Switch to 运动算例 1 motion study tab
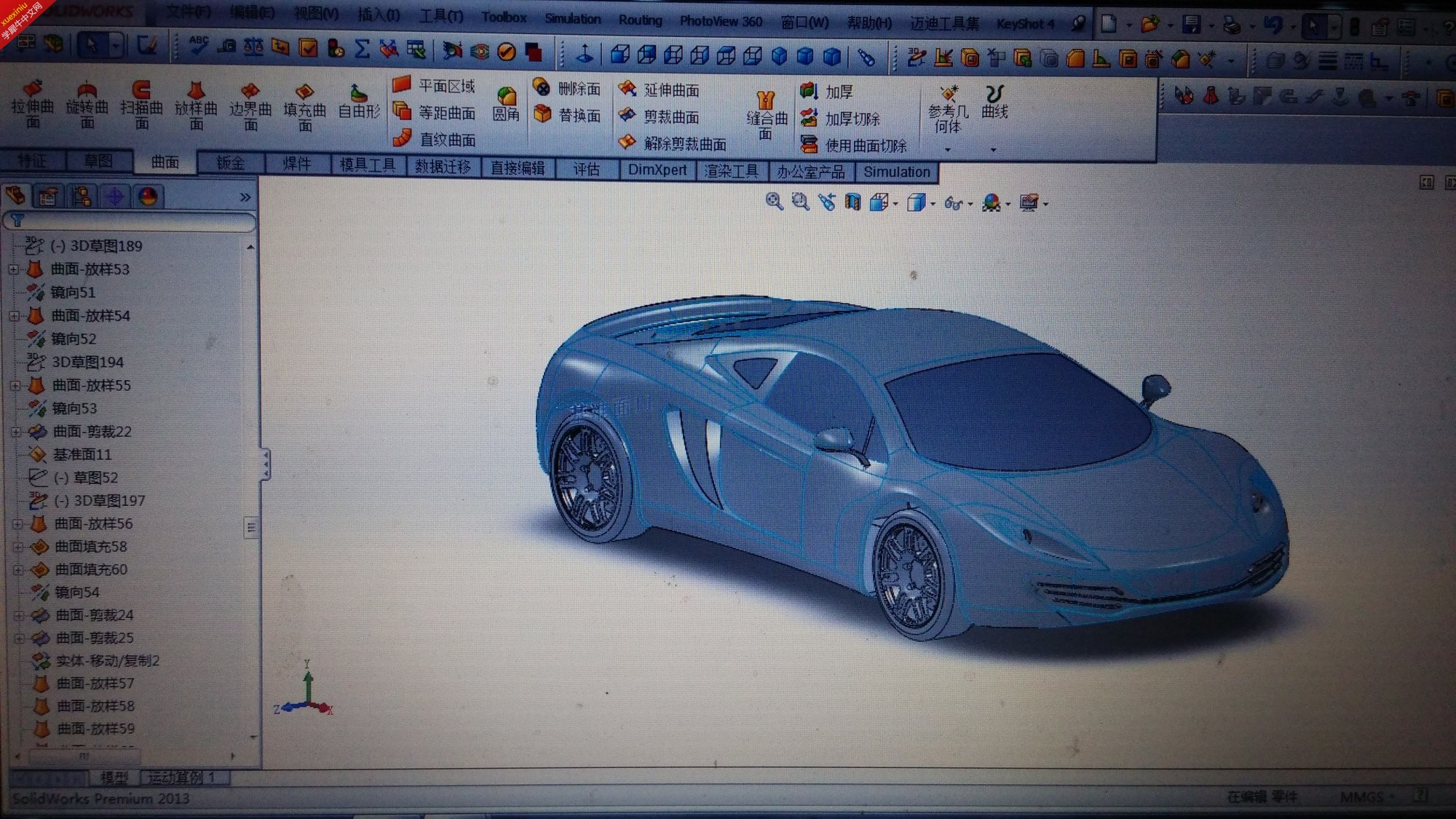The height and width of the screenshot is (819, 1456). (182, 778)
